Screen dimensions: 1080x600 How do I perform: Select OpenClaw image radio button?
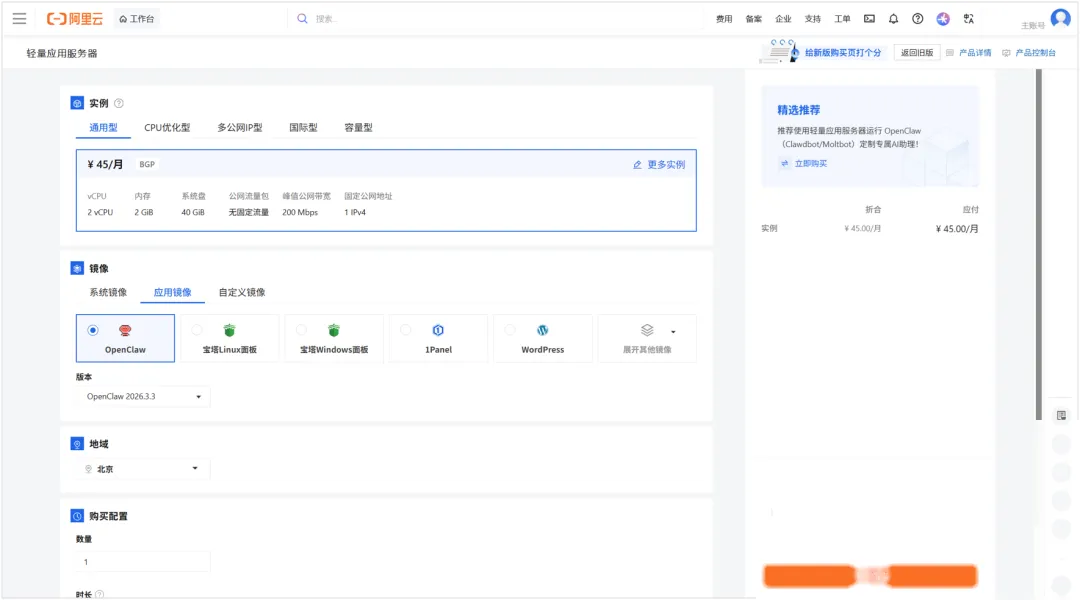click(93, 331)
